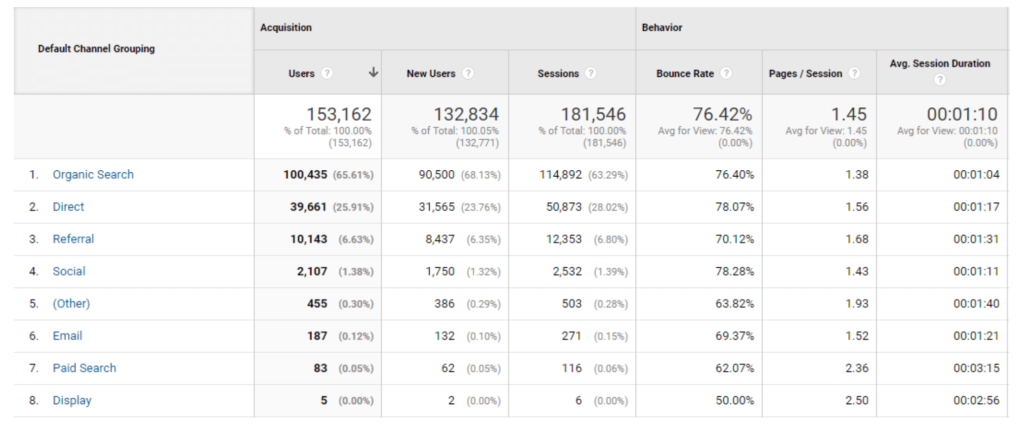Select total sessions value 181,546

pyautogui.click(x=594, y=115)
